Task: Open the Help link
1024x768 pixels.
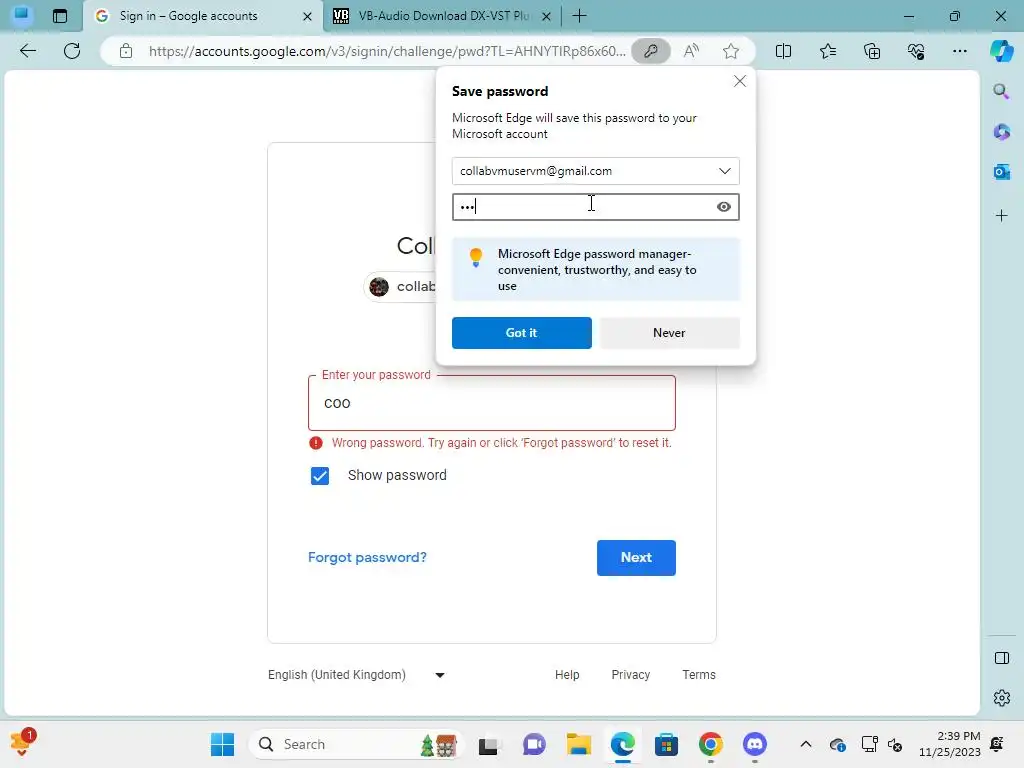Action: coord(567,675)
